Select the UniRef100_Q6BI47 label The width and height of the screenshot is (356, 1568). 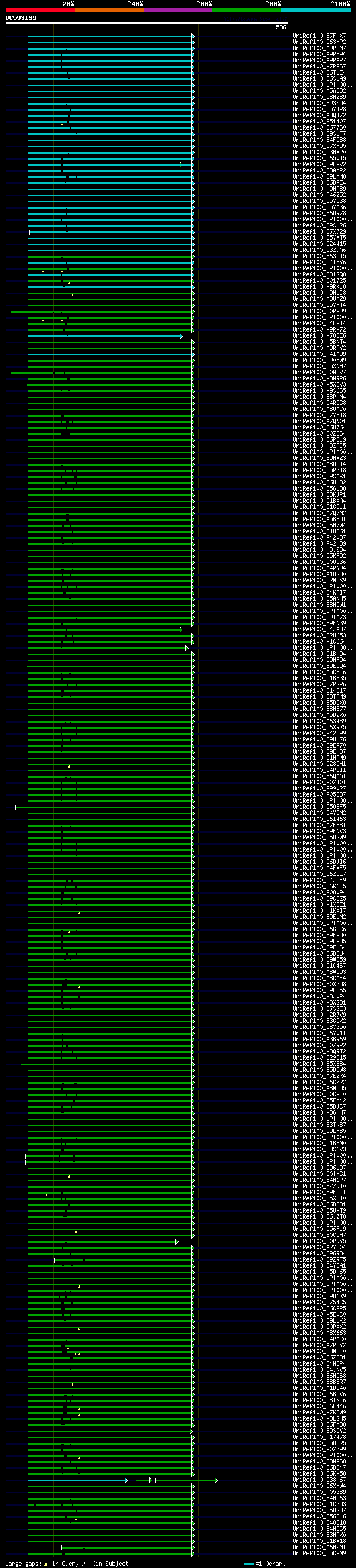coord(319,1467)
